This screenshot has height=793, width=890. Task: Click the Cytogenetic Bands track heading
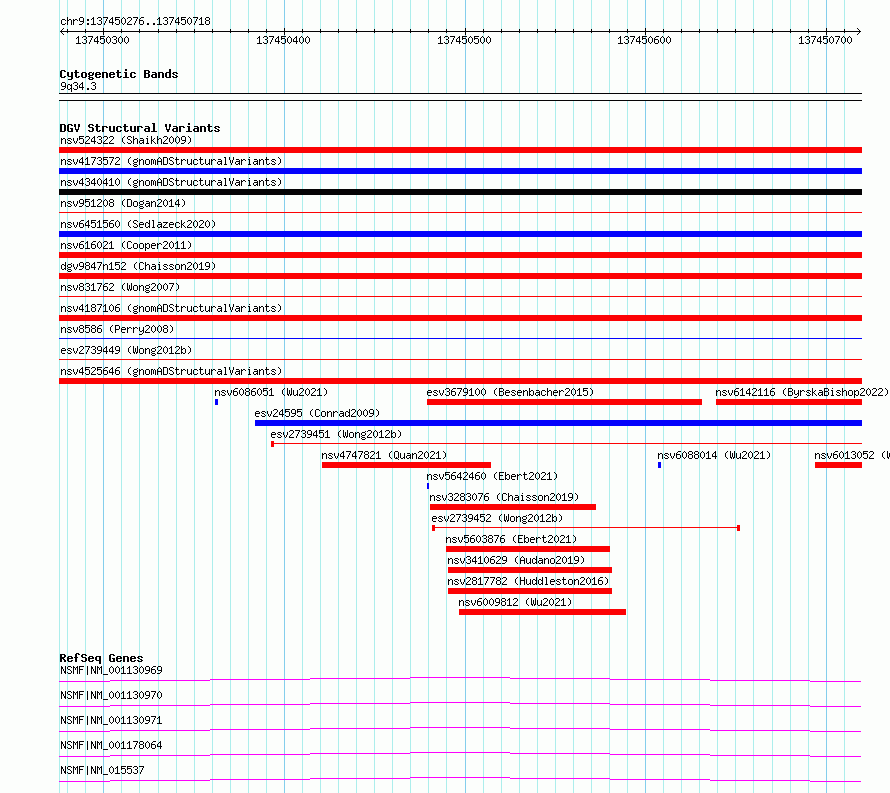[x=119, y=74]
